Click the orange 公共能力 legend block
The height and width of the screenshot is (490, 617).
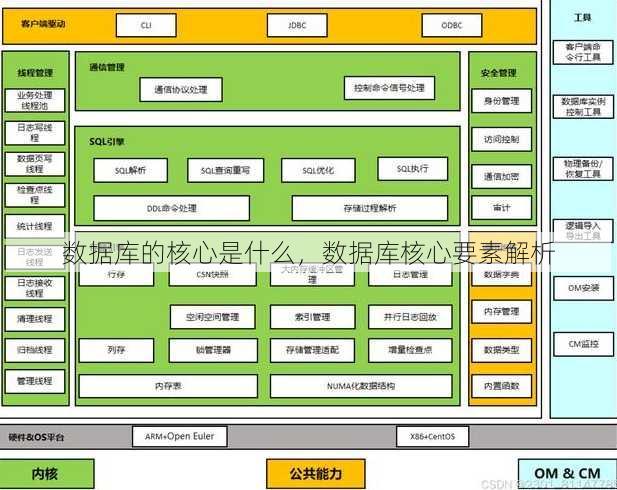coord(316,473)
